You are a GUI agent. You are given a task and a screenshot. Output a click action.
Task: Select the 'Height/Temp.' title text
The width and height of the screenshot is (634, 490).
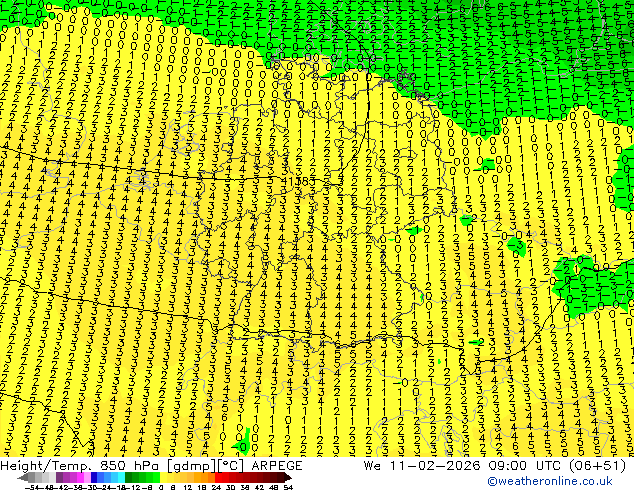(45, 466)
